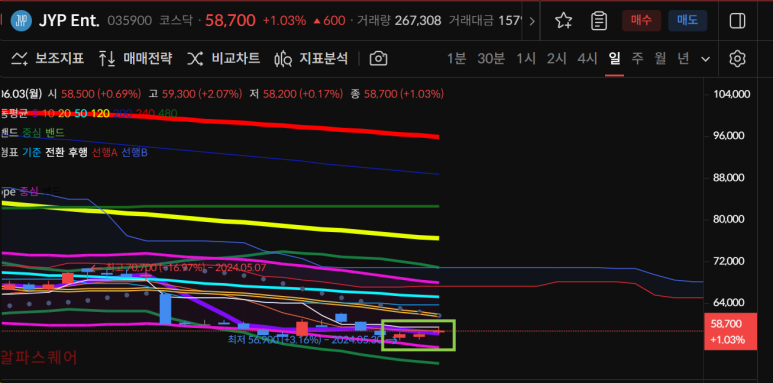Click the 최저 56,900 low marker label
The width and height of the screenshot is (773, 383).
pos(305,339)
